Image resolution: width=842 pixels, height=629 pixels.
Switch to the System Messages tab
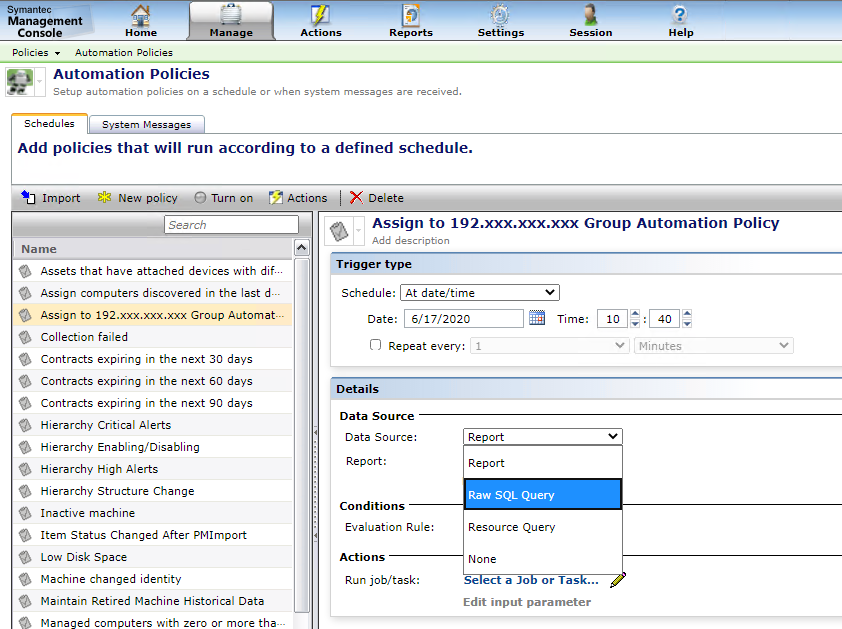147,125
